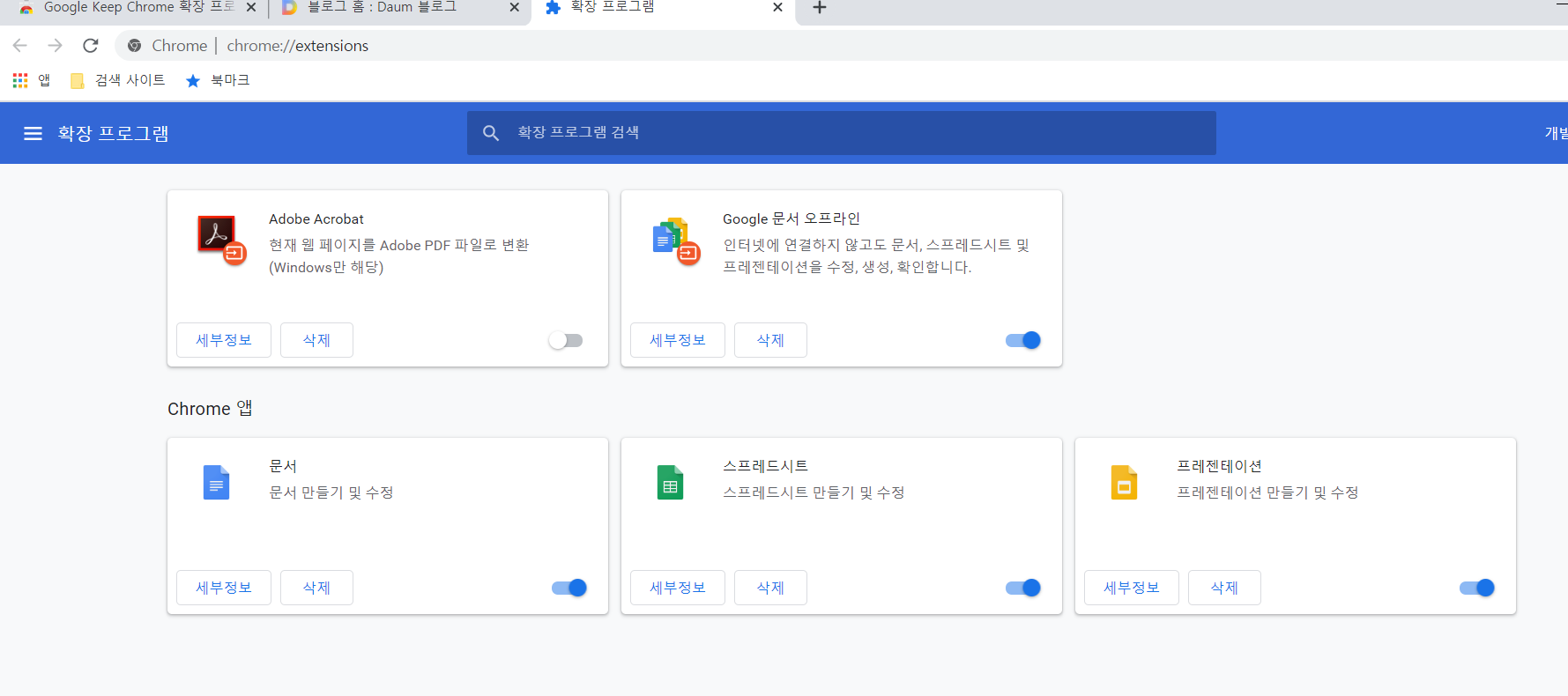Open 세부정보 for Adobe Acrobat
The height and width of the screenshot is (696, 1568).
pyautogui.click(x=224, y=340)
